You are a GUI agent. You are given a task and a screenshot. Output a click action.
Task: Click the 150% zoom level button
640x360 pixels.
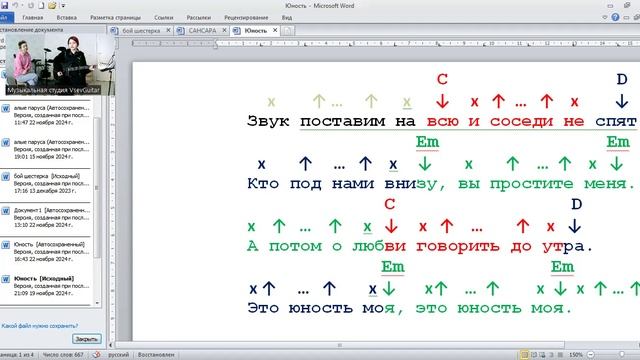click(576, 355)
